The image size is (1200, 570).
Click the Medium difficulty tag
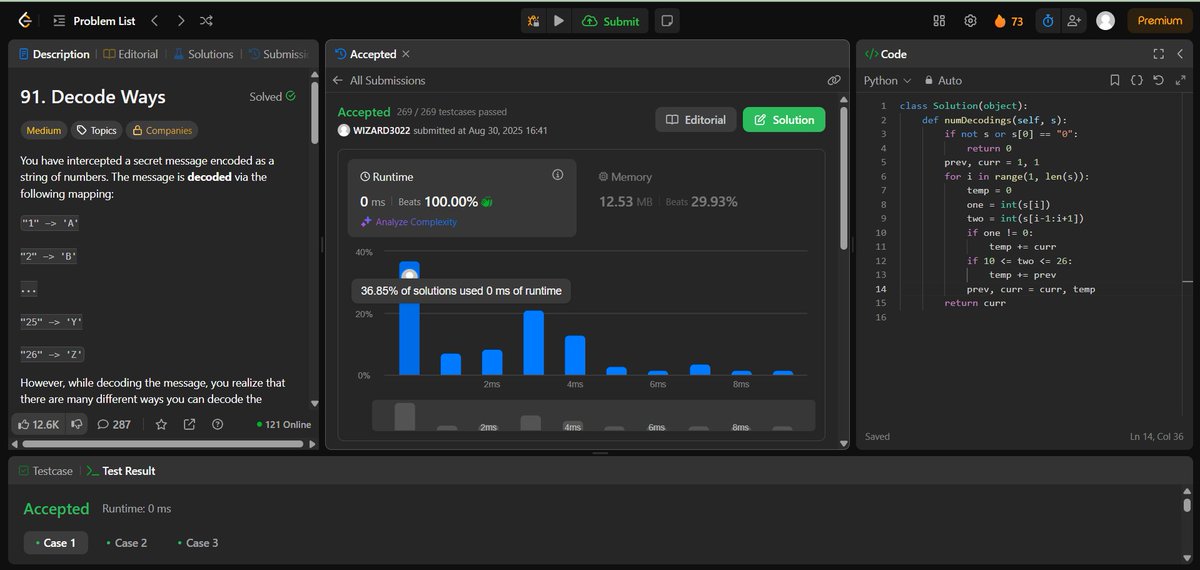43,130
